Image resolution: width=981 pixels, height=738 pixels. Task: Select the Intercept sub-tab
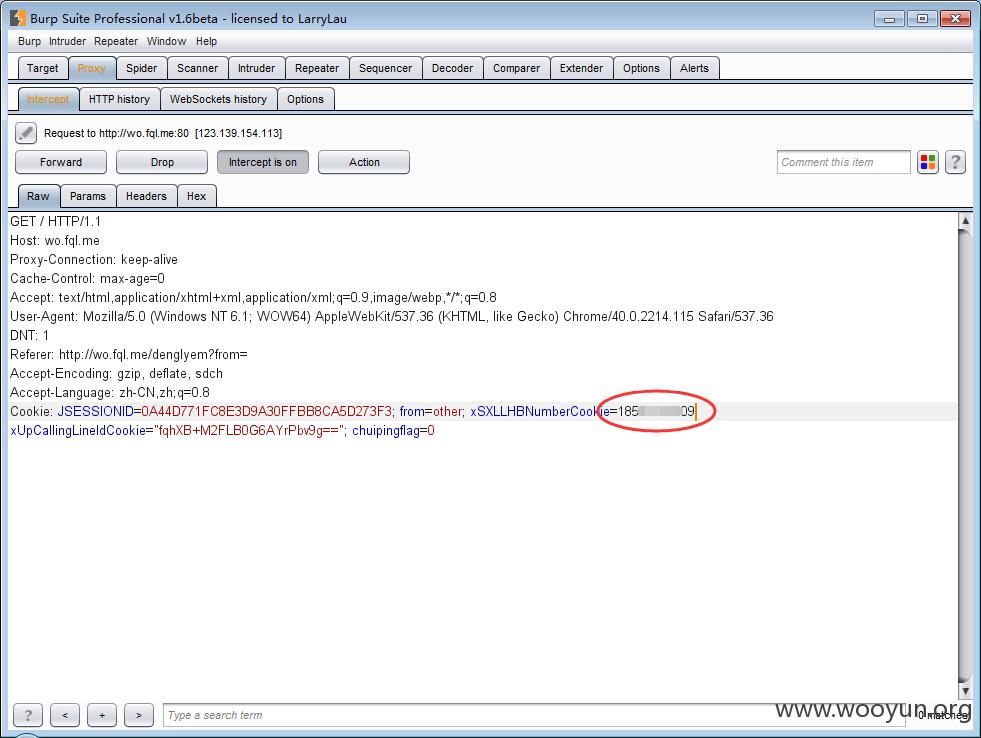48,99
